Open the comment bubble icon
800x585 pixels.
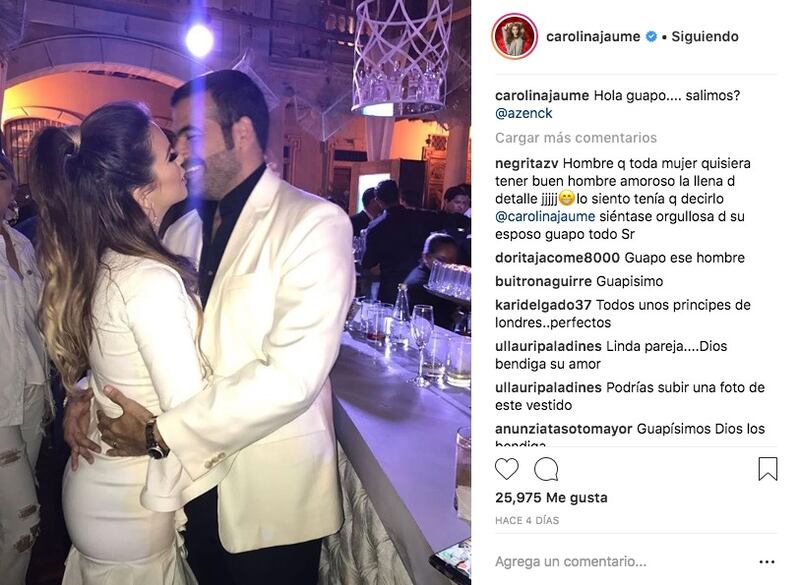(x=546, y=469)
